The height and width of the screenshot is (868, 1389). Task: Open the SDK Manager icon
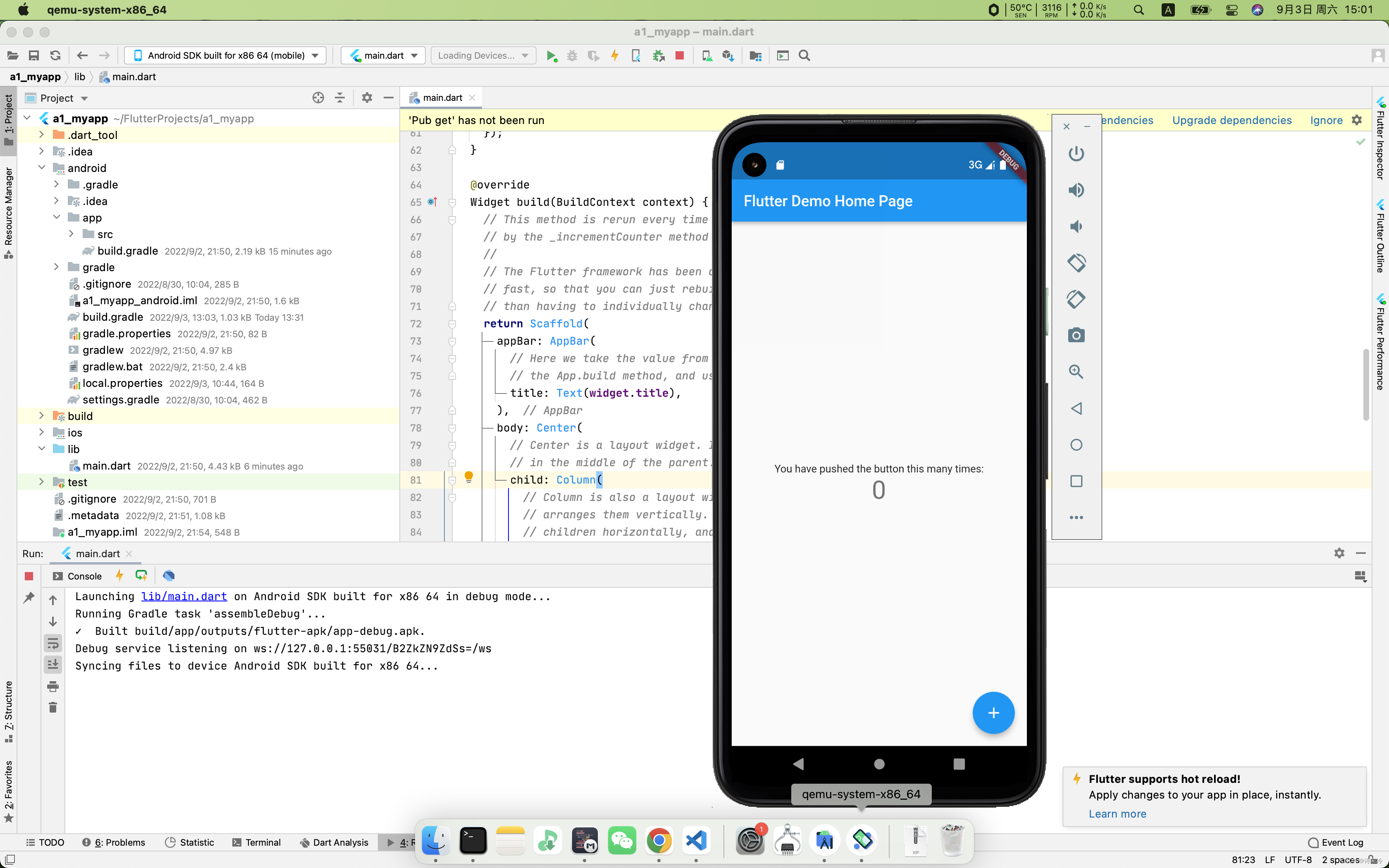[728, 56]
